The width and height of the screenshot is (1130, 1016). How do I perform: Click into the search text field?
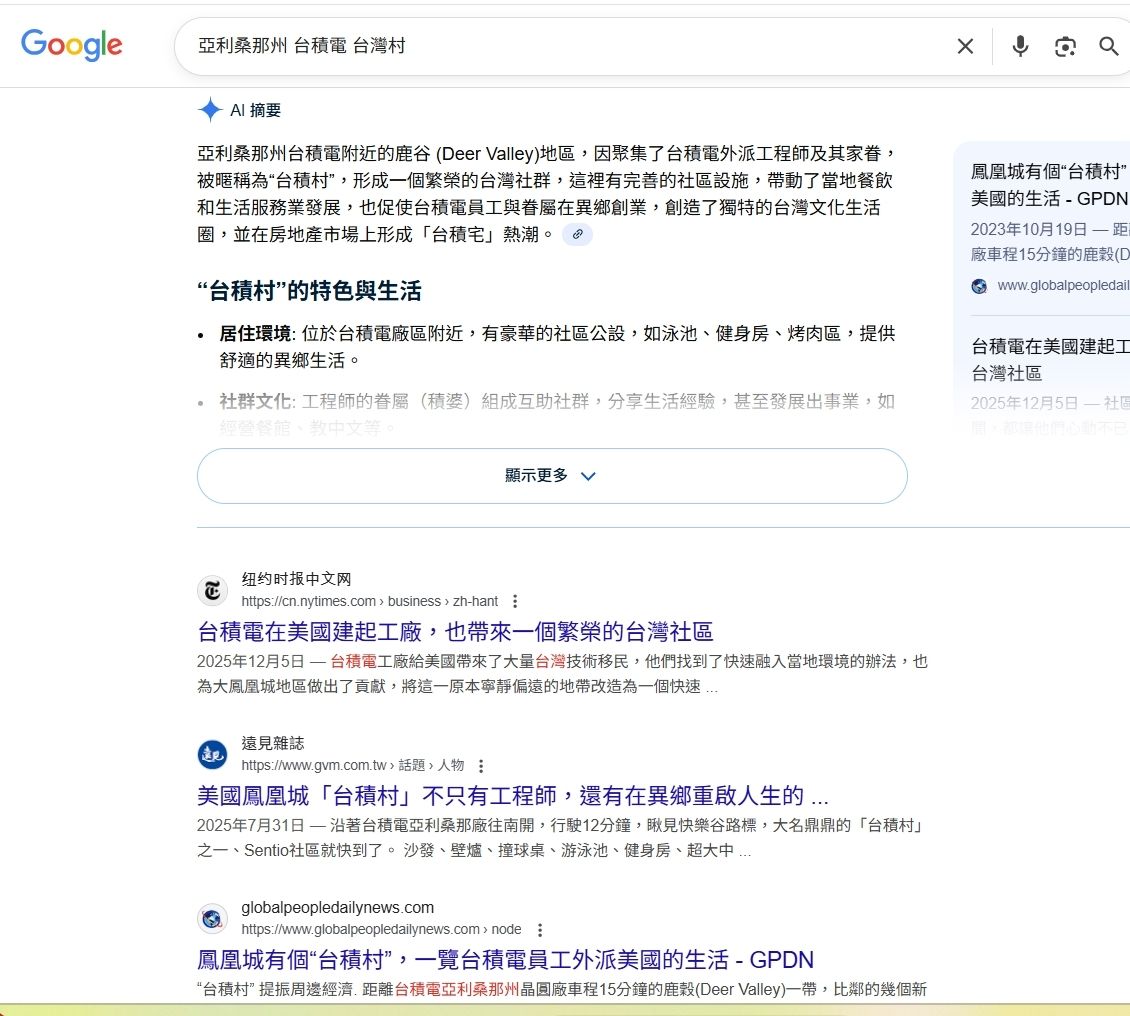(560, 46)
